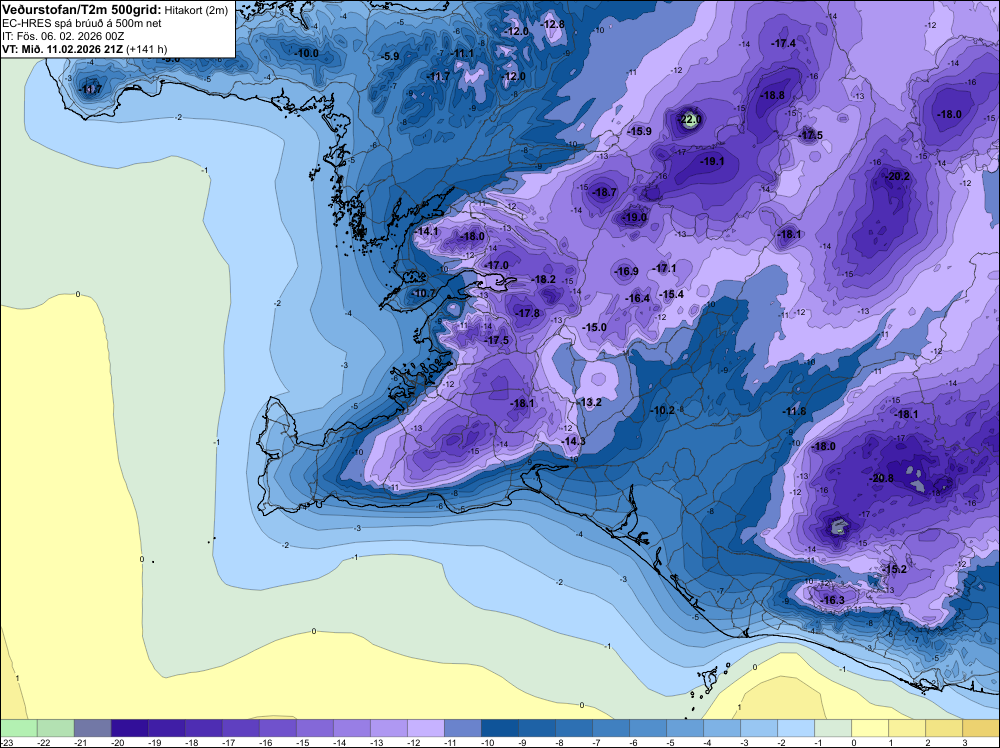Select the -17.8 temperature label
The height and width of the screenshot is (748, 1000).
pos(527,313)
